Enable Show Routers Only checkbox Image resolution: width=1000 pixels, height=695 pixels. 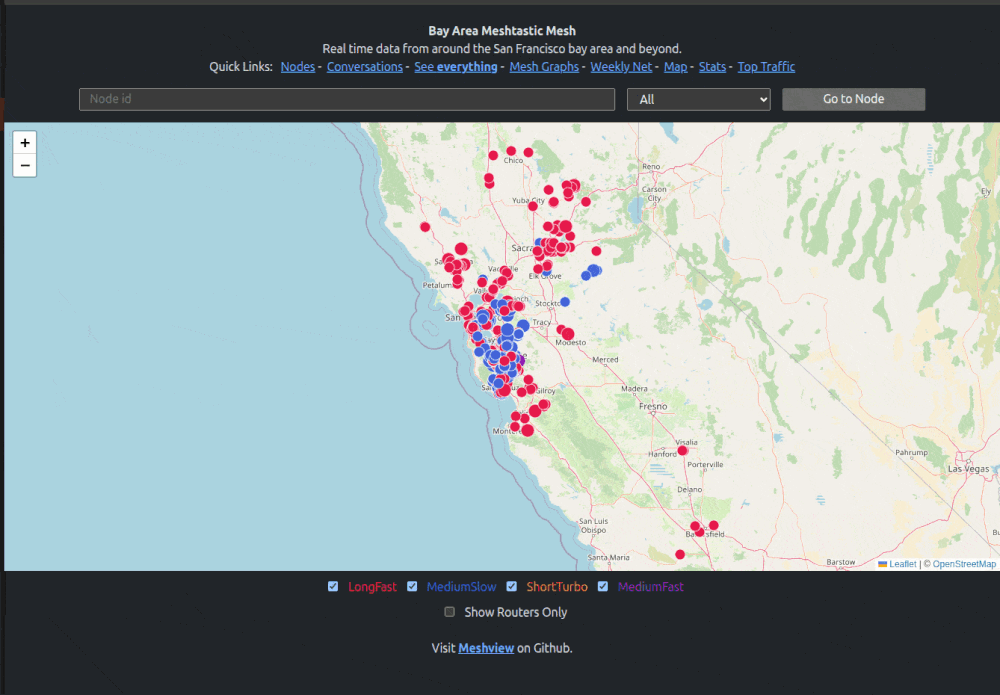tap(450, 612)
